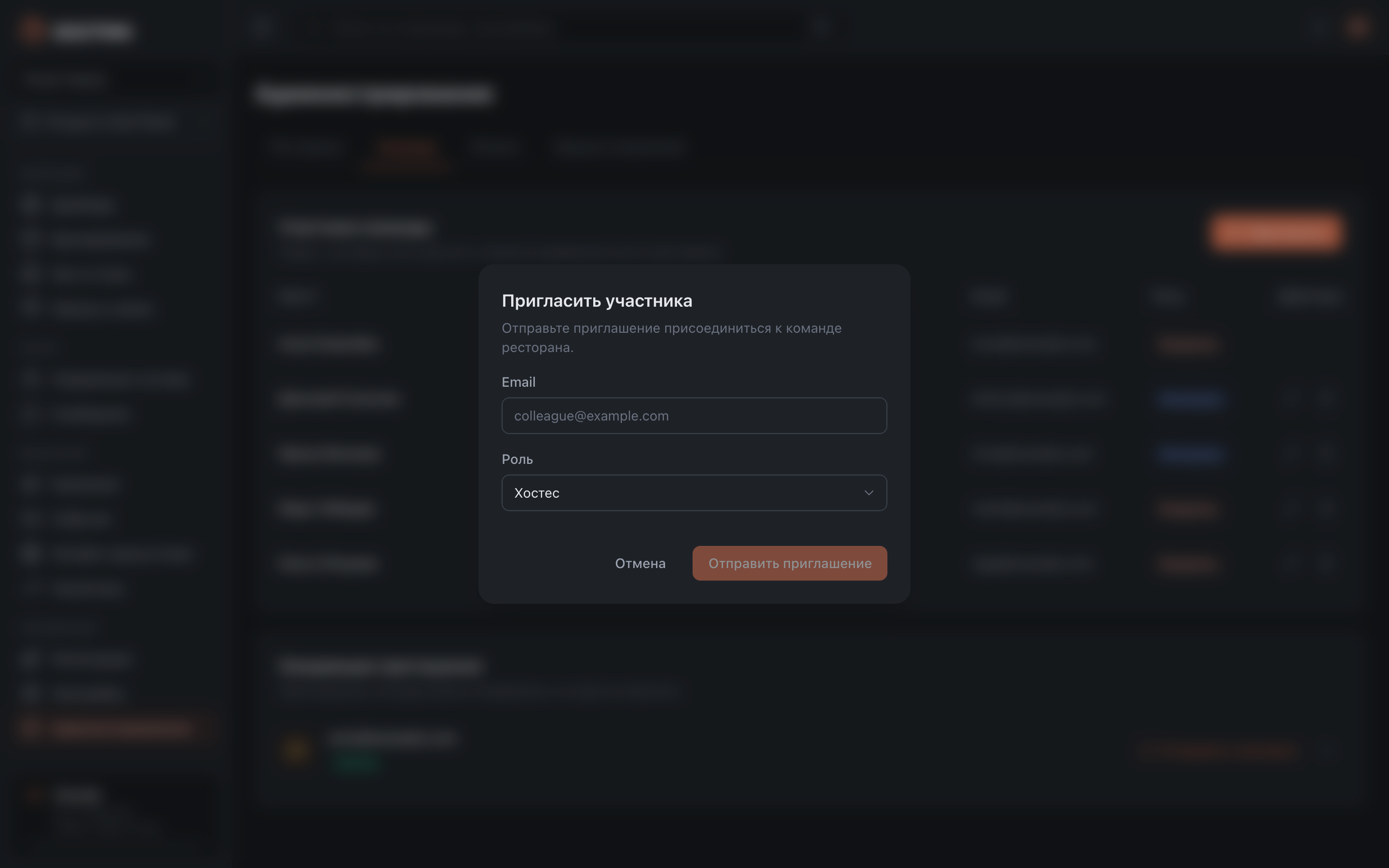Click the Пригласить участника dialog title
Screen dimensions: 1389x868
coord(597,301)
